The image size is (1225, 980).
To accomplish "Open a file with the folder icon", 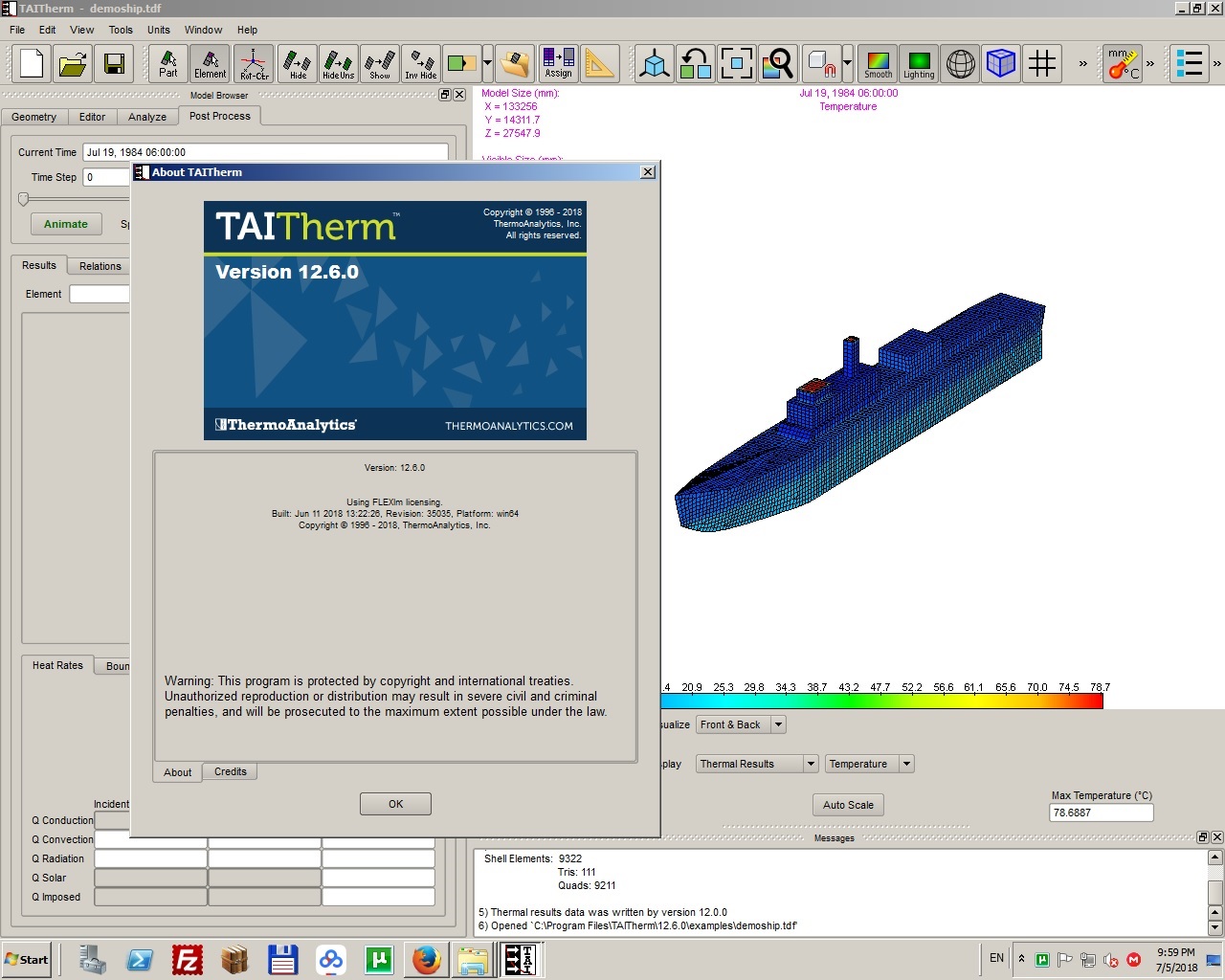I will [x=73, y=64].
